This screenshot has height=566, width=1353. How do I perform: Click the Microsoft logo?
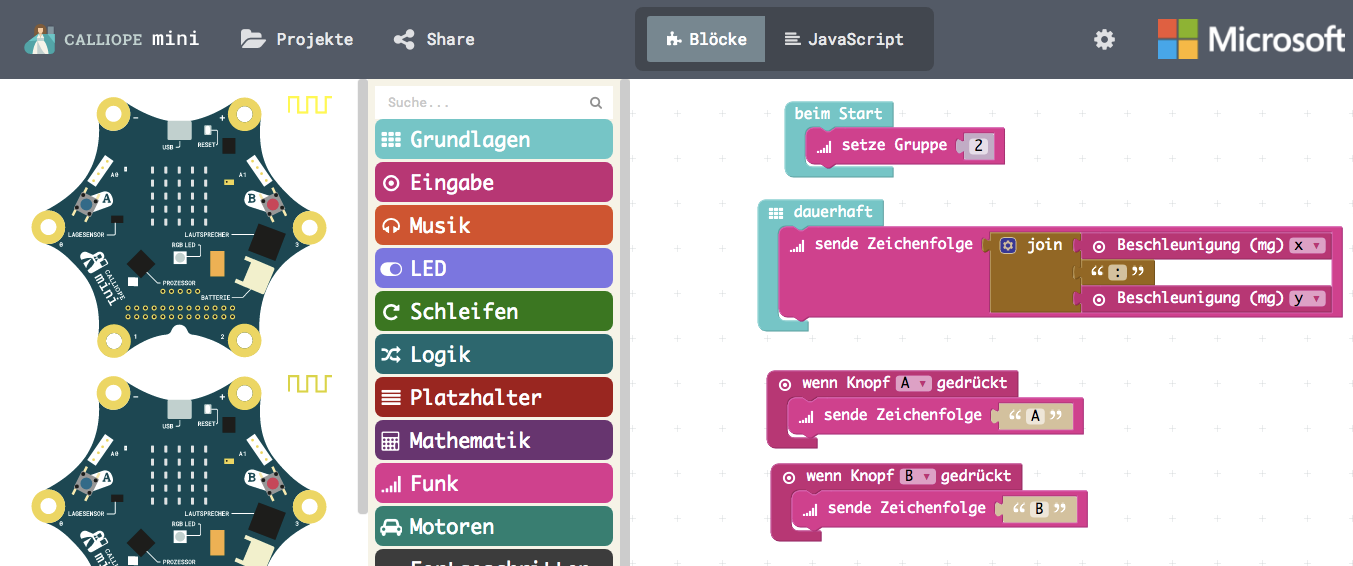(1251, 40)
